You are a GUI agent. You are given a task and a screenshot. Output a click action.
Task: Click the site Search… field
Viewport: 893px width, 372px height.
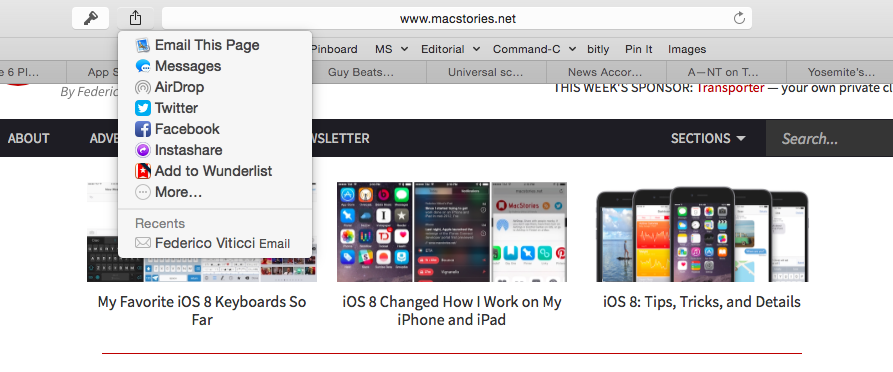pyautogui.click(x=829, y=138)
